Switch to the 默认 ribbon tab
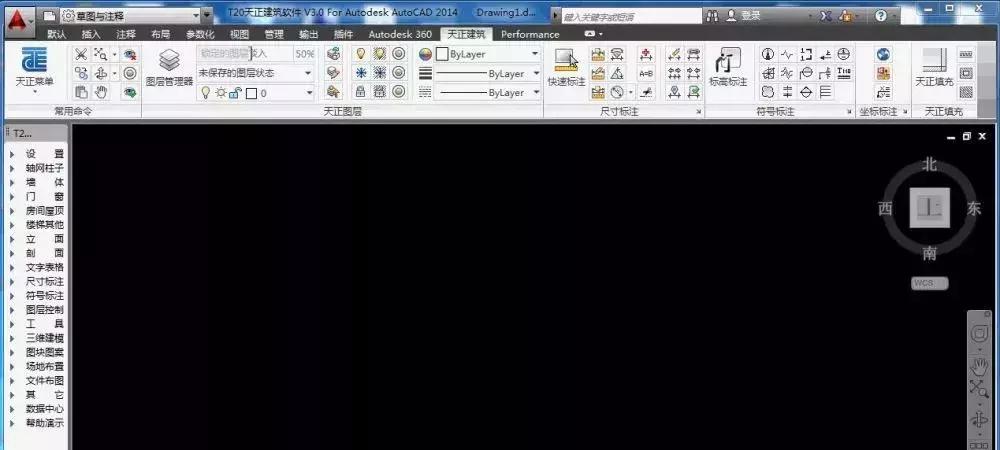This screenshot has height=450, width=1000. click(57, 34)
